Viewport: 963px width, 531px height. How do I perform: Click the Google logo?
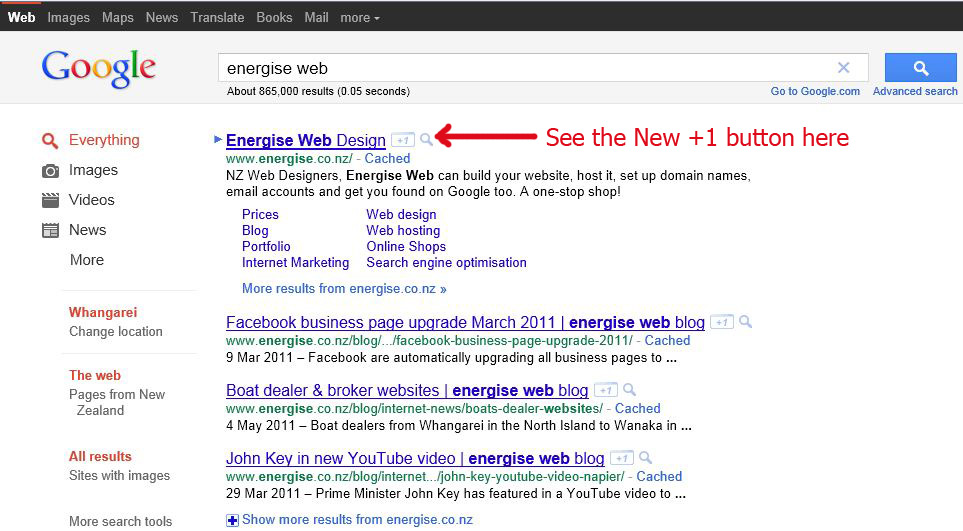pyautogui.click(x=99, y=68)
